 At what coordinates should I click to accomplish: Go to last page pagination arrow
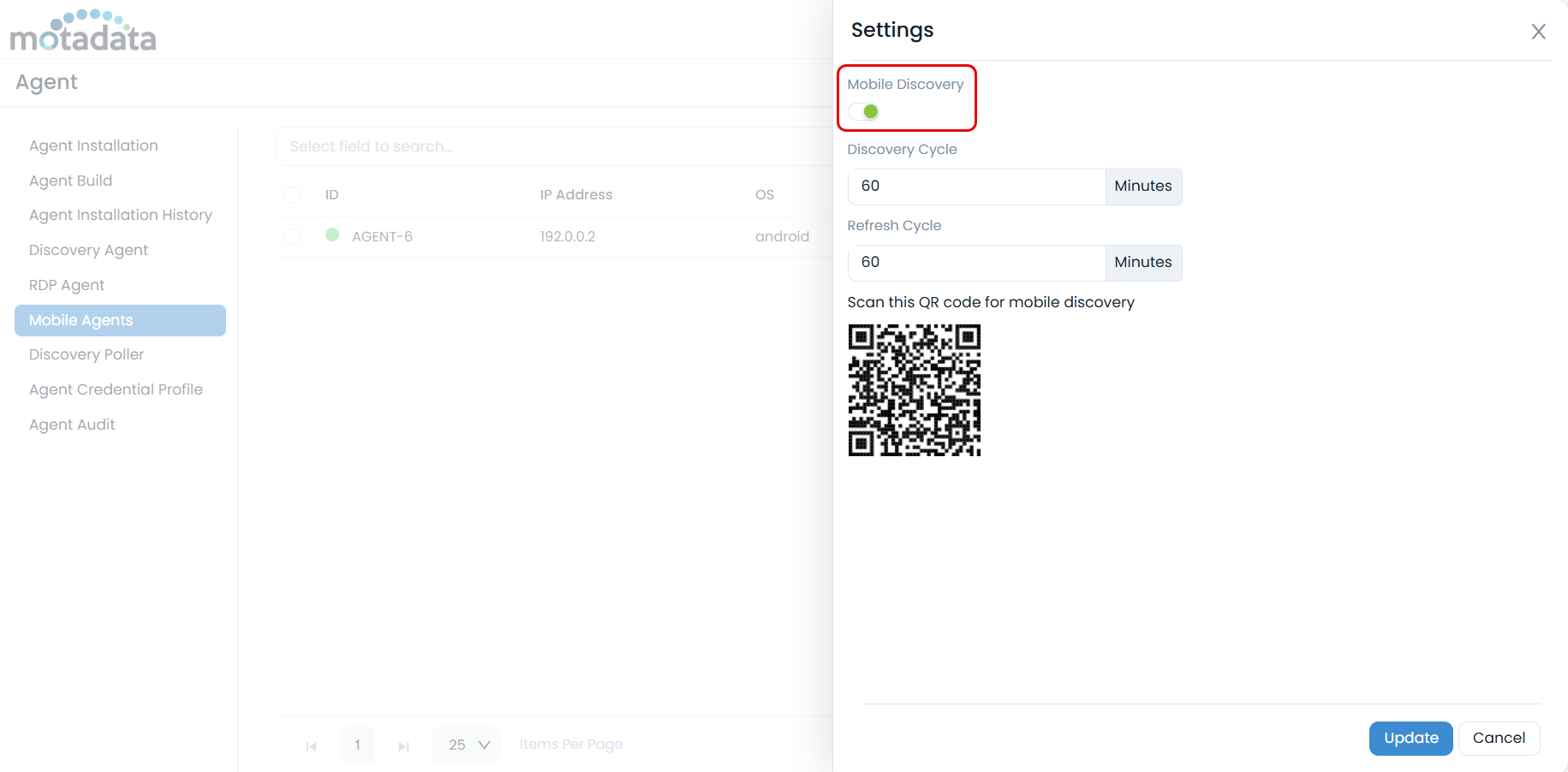coord(403,746)
